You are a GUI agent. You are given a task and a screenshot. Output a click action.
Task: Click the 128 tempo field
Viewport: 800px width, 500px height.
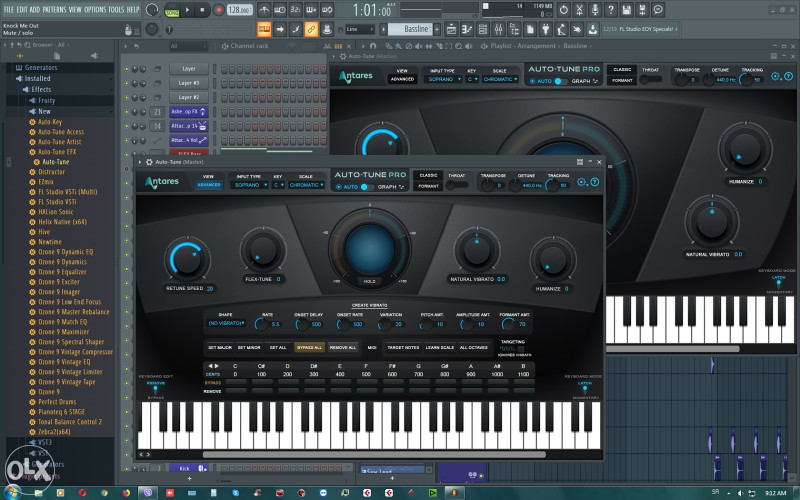239,10
